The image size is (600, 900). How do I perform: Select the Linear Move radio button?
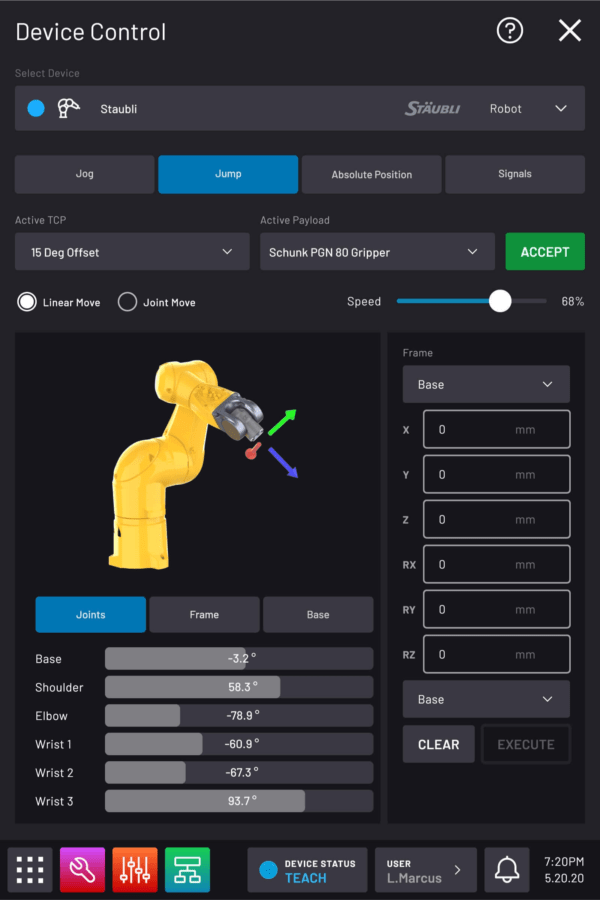click(27, 302)
